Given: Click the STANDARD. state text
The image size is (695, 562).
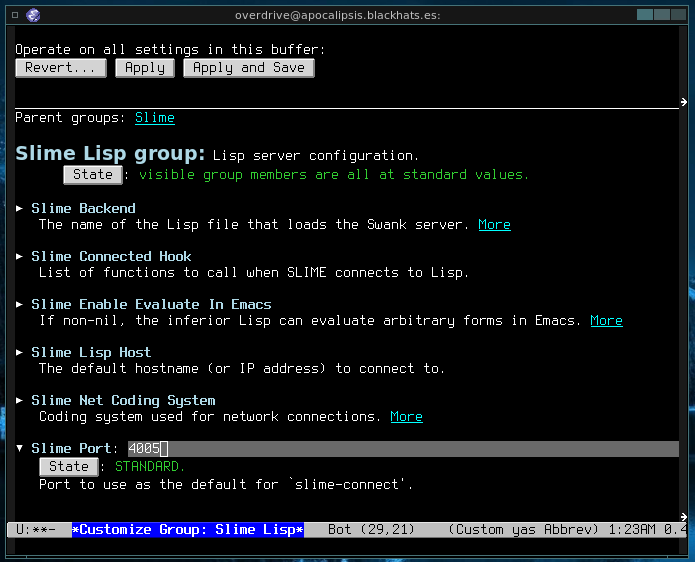Looking at the screenshot, I should 150,467.
